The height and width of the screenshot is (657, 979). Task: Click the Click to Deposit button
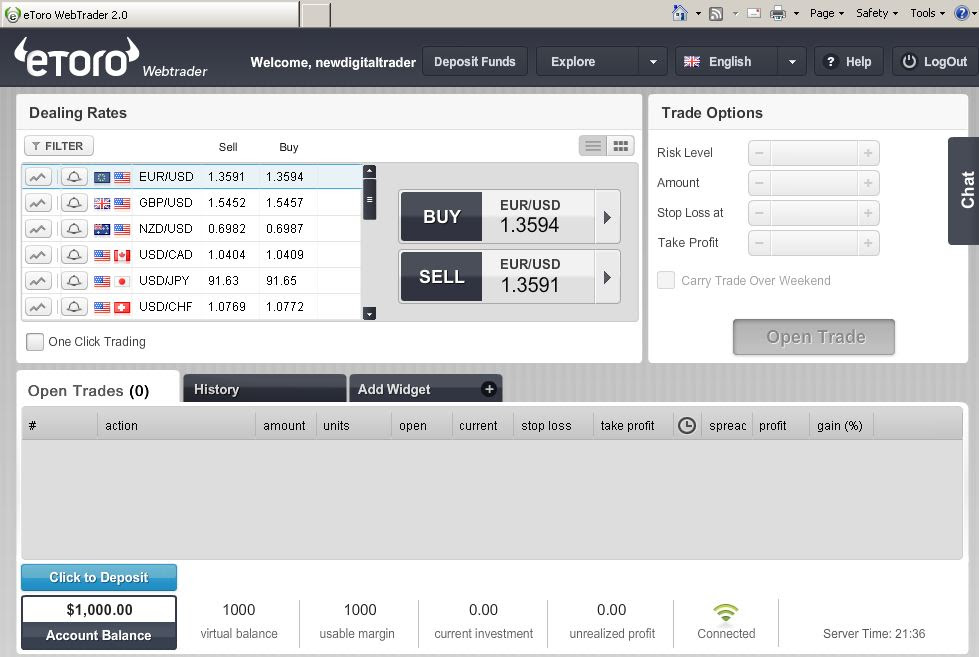click(x=98, y=577)
